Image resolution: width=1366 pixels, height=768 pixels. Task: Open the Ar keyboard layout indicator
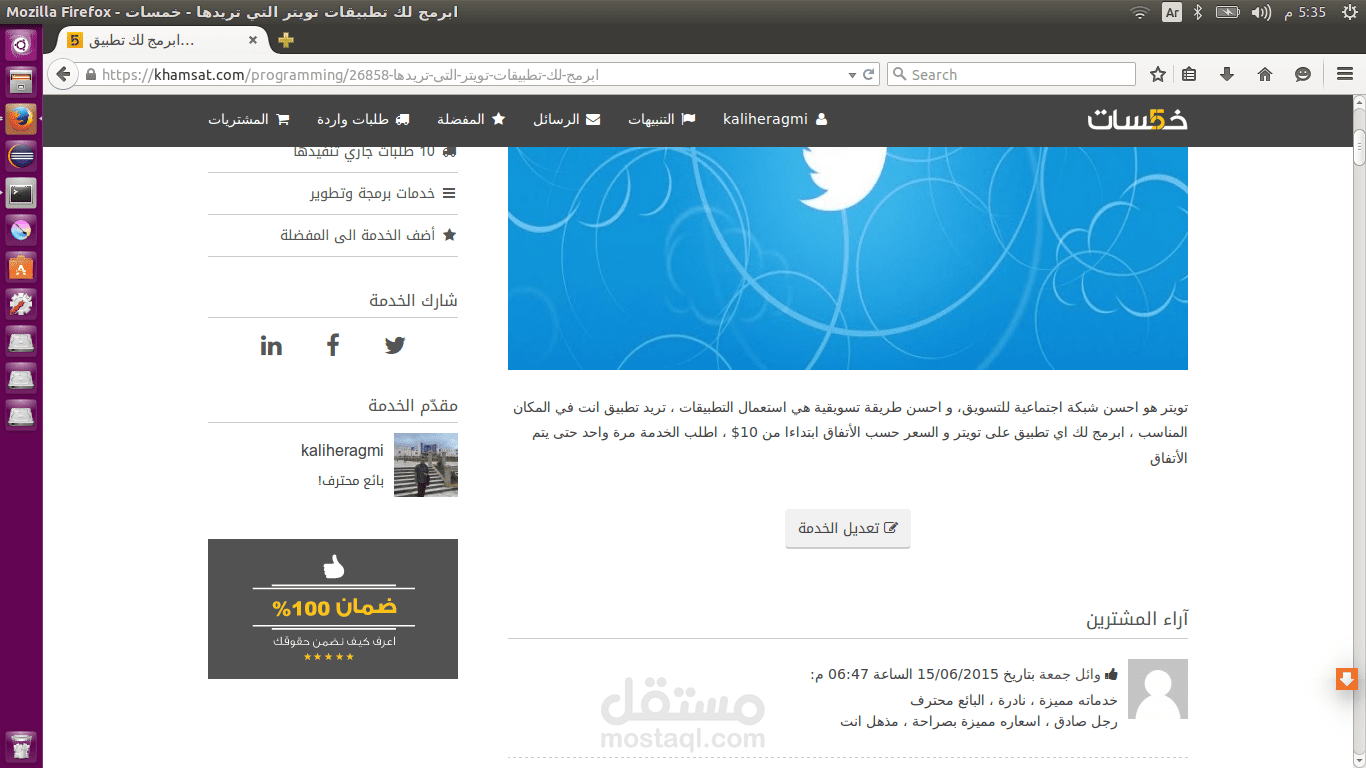[1172, 12]
